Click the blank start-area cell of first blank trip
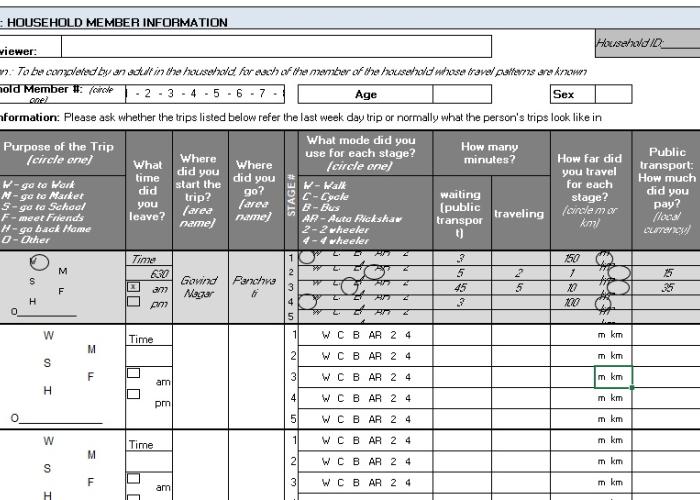This screenshot has width=700, height=500. click(x=200, y=377)
